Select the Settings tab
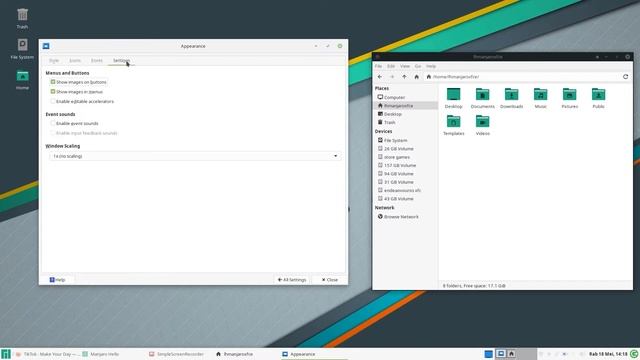Image resolution: width=640 pixels, height=360 pixels. pos(121,60)
